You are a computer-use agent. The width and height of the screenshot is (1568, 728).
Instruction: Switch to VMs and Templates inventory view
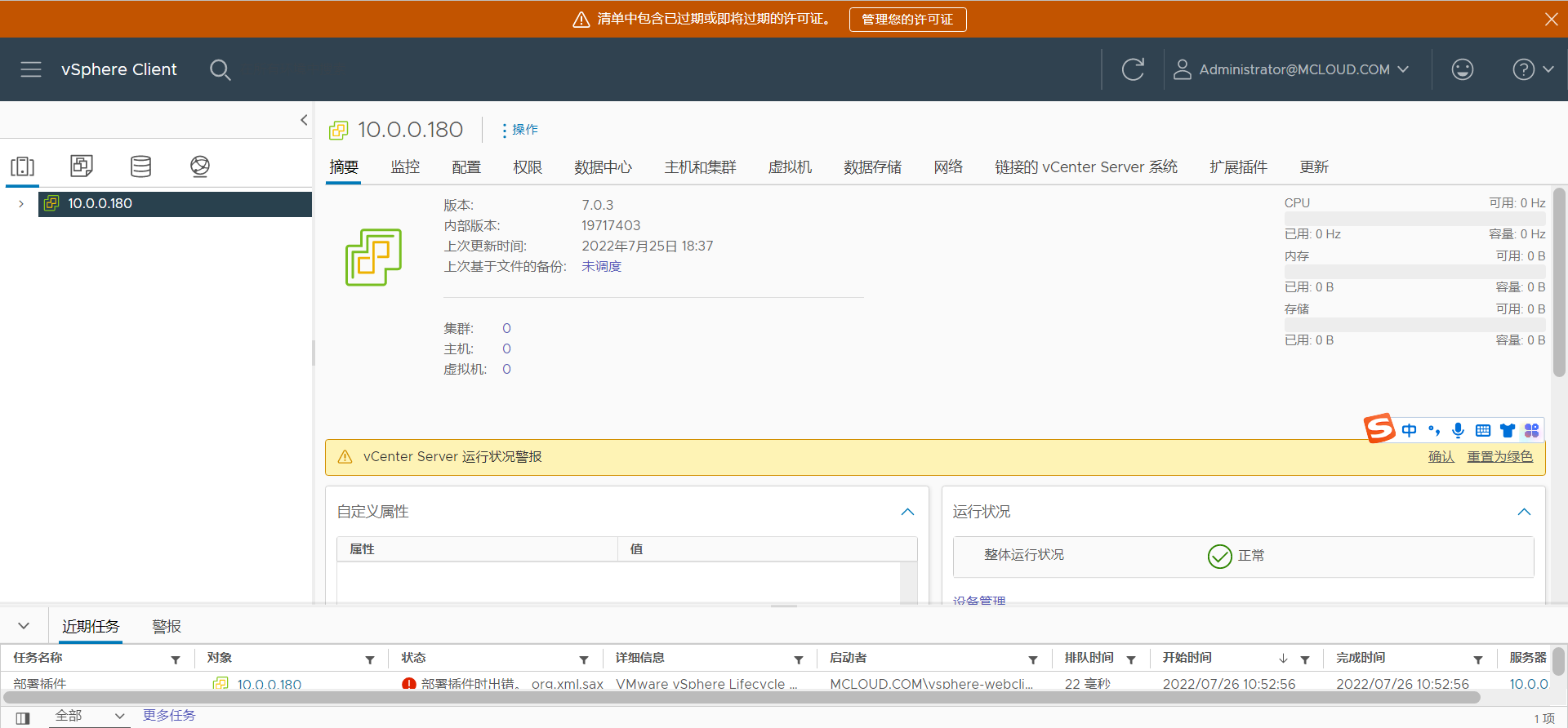pos(82,166)
